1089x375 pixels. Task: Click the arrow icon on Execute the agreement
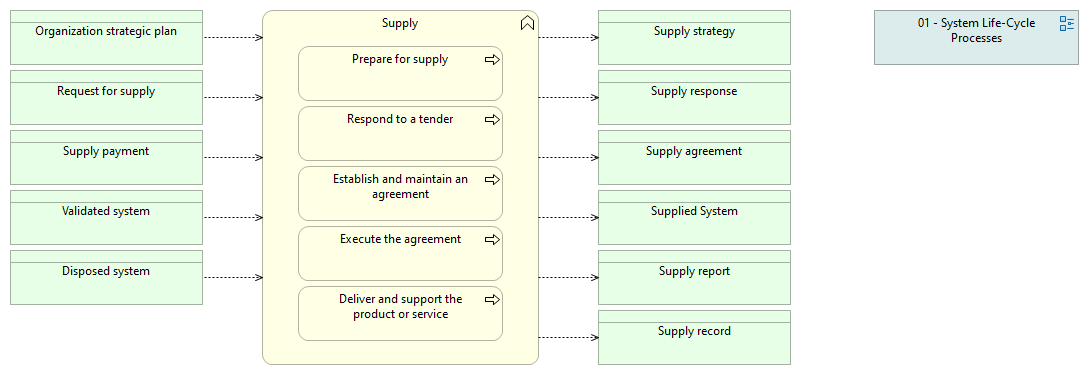[x=492, y=240]
